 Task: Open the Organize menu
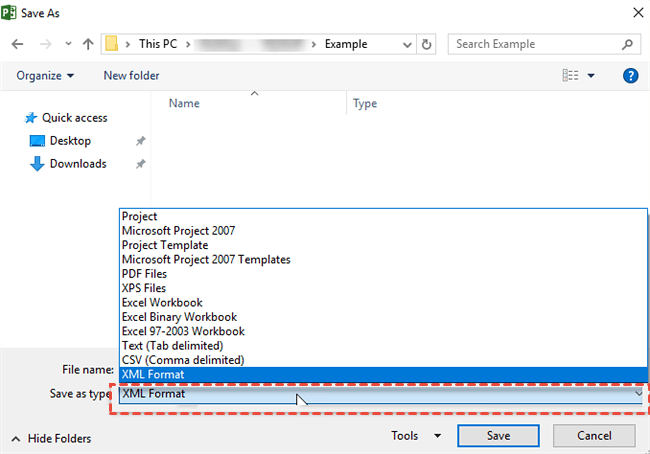[45, 75]
